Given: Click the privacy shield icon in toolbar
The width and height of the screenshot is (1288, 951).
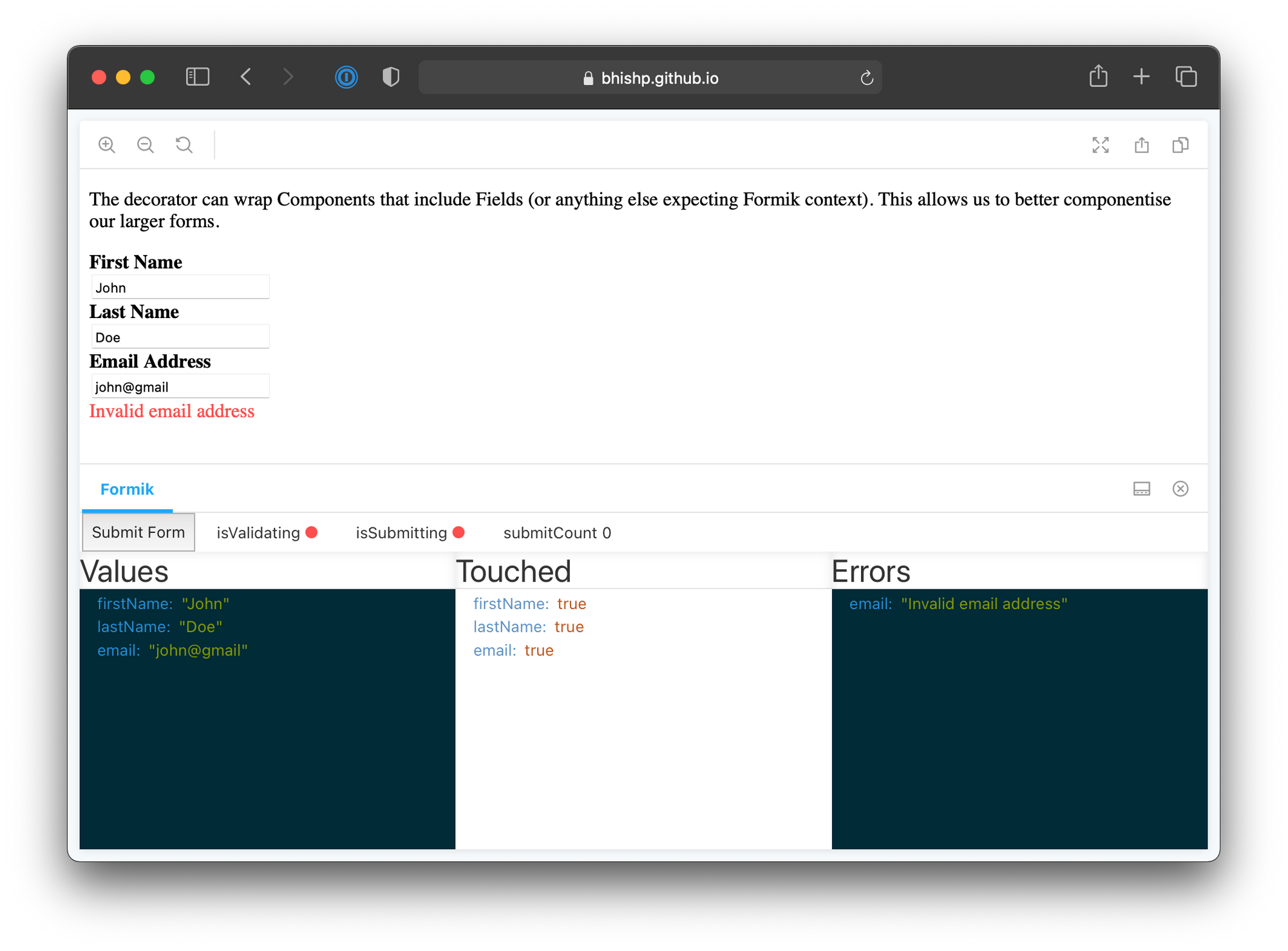Looking at the screenshot, I should [390, 78].
